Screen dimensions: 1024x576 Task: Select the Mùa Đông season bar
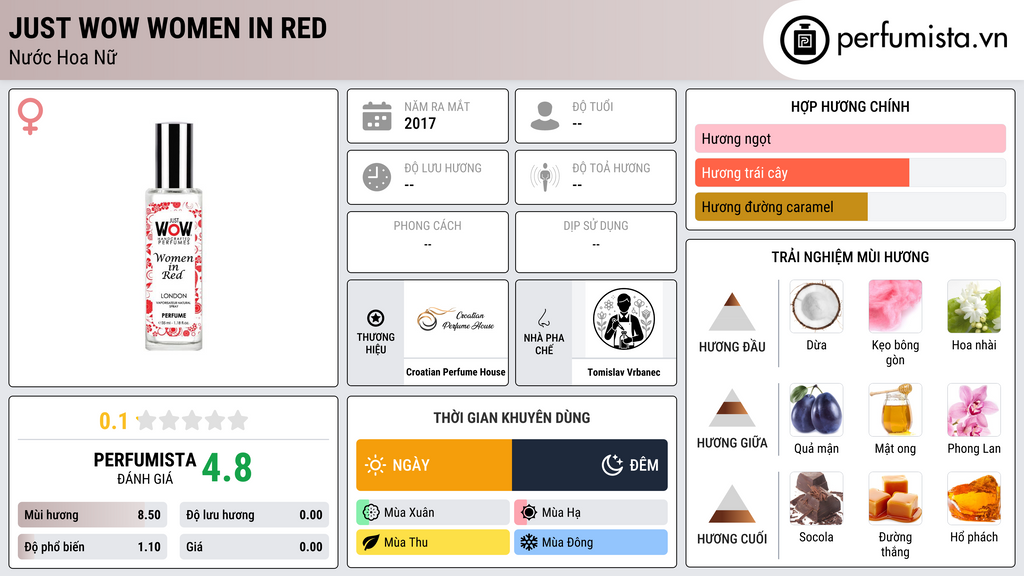coord(591,542)
